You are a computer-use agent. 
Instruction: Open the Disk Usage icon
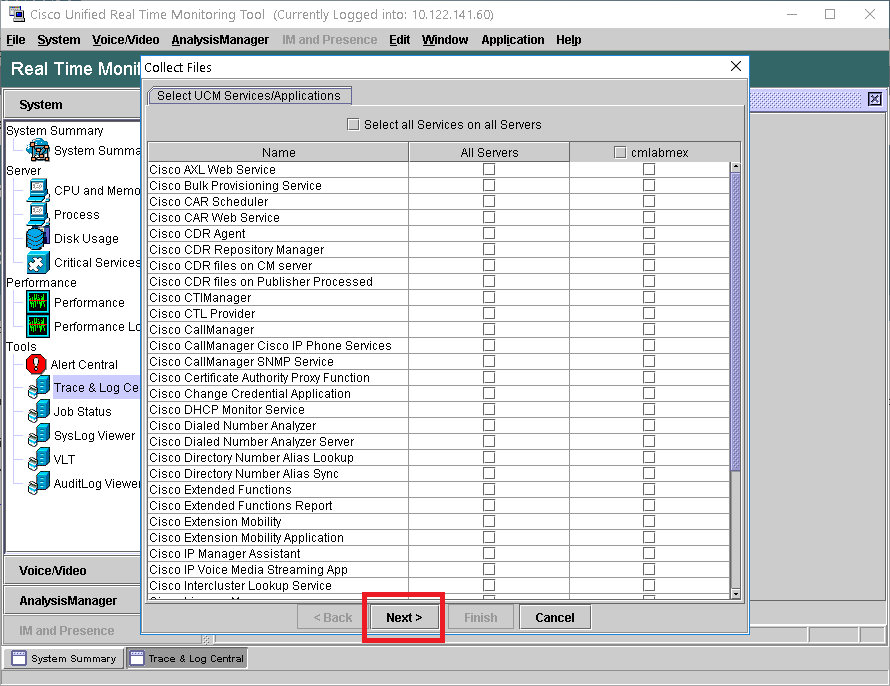pos(37,238)
